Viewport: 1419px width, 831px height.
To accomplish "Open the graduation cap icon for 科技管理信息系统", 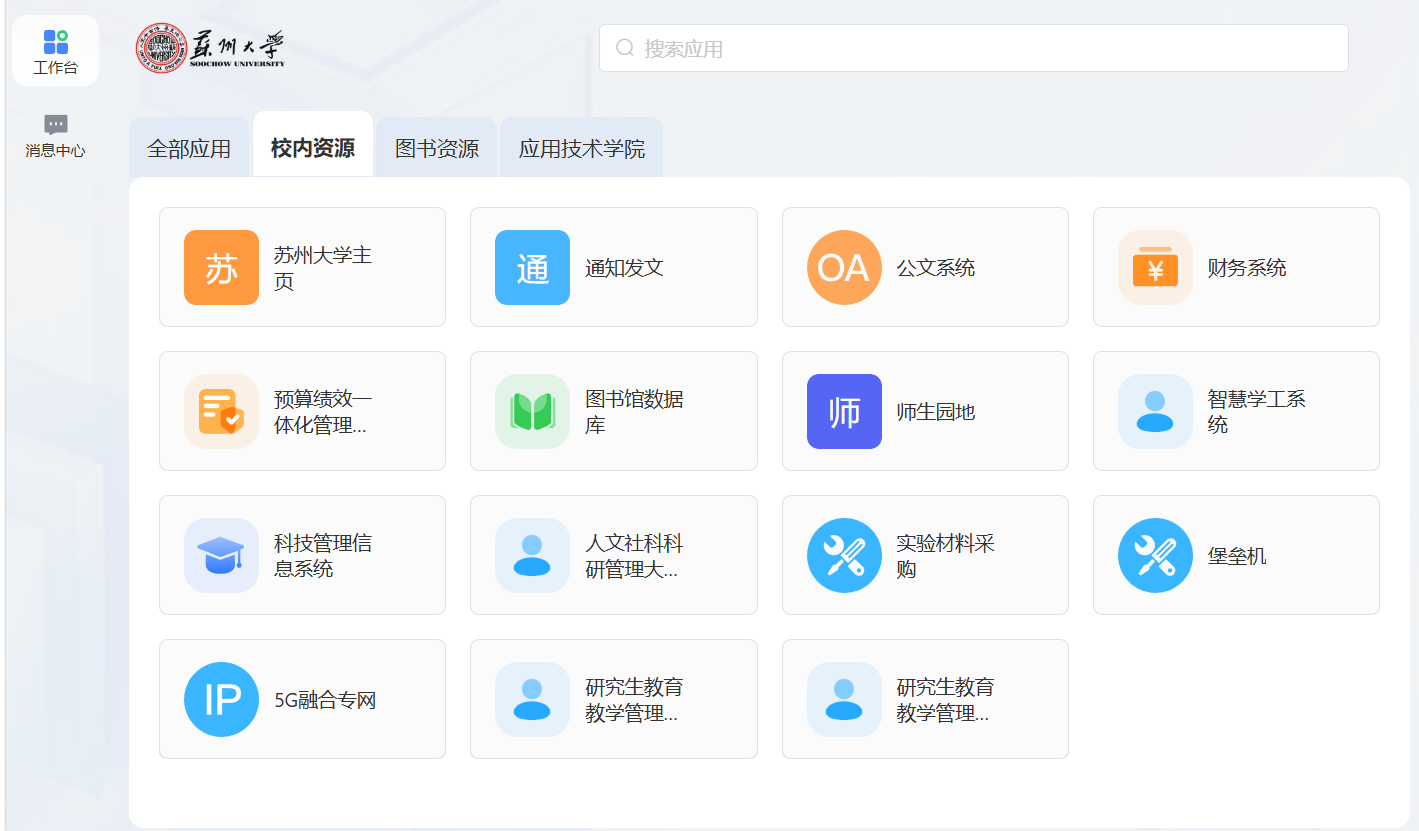I will (221, 555).
